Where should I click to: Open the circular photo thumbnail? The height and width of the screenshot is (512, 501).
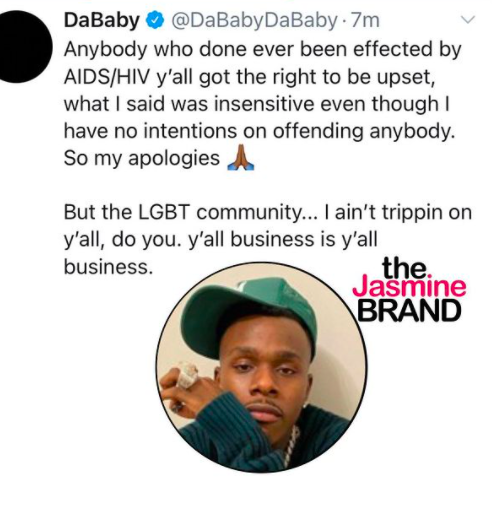(261, 367)
